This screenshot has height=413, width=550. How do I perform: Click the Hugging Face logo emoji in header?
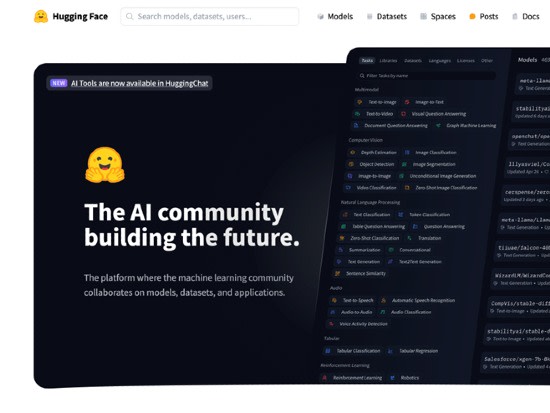[41, 16]
